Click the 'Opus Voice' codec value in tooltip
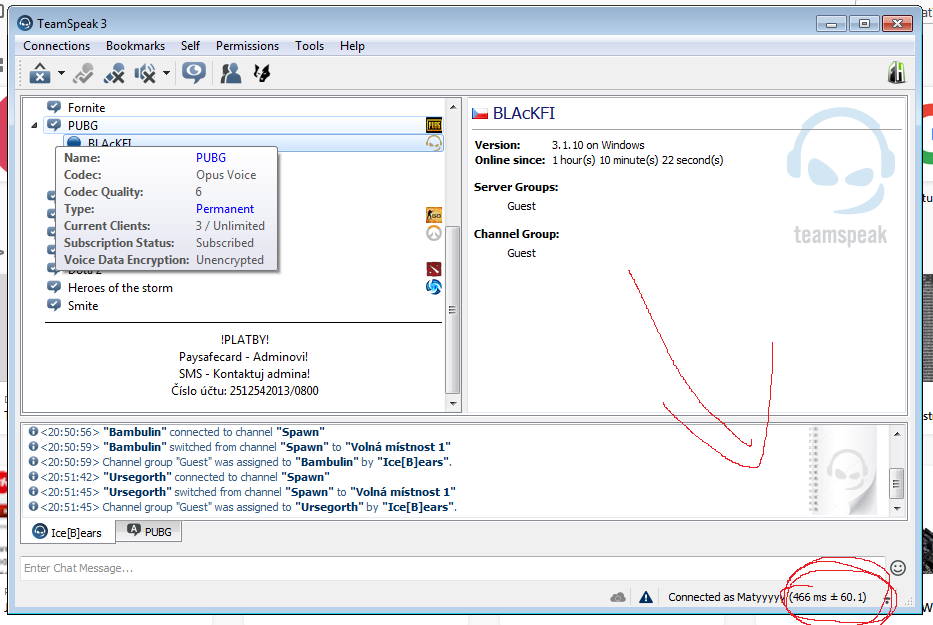 point(226,175)
